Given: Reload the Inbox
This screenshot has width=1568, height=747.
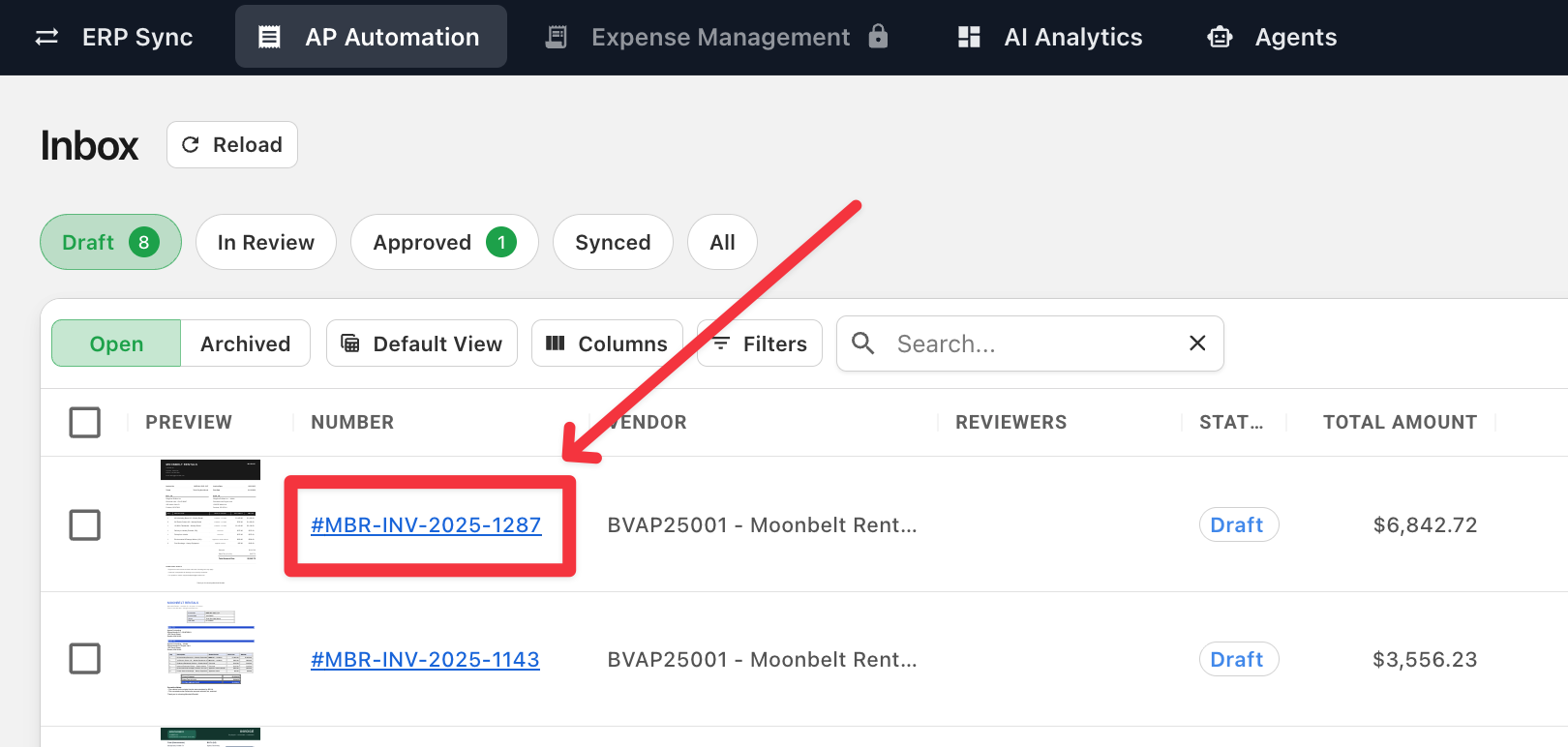Looking at the screenshot, I should pos(232,144).
